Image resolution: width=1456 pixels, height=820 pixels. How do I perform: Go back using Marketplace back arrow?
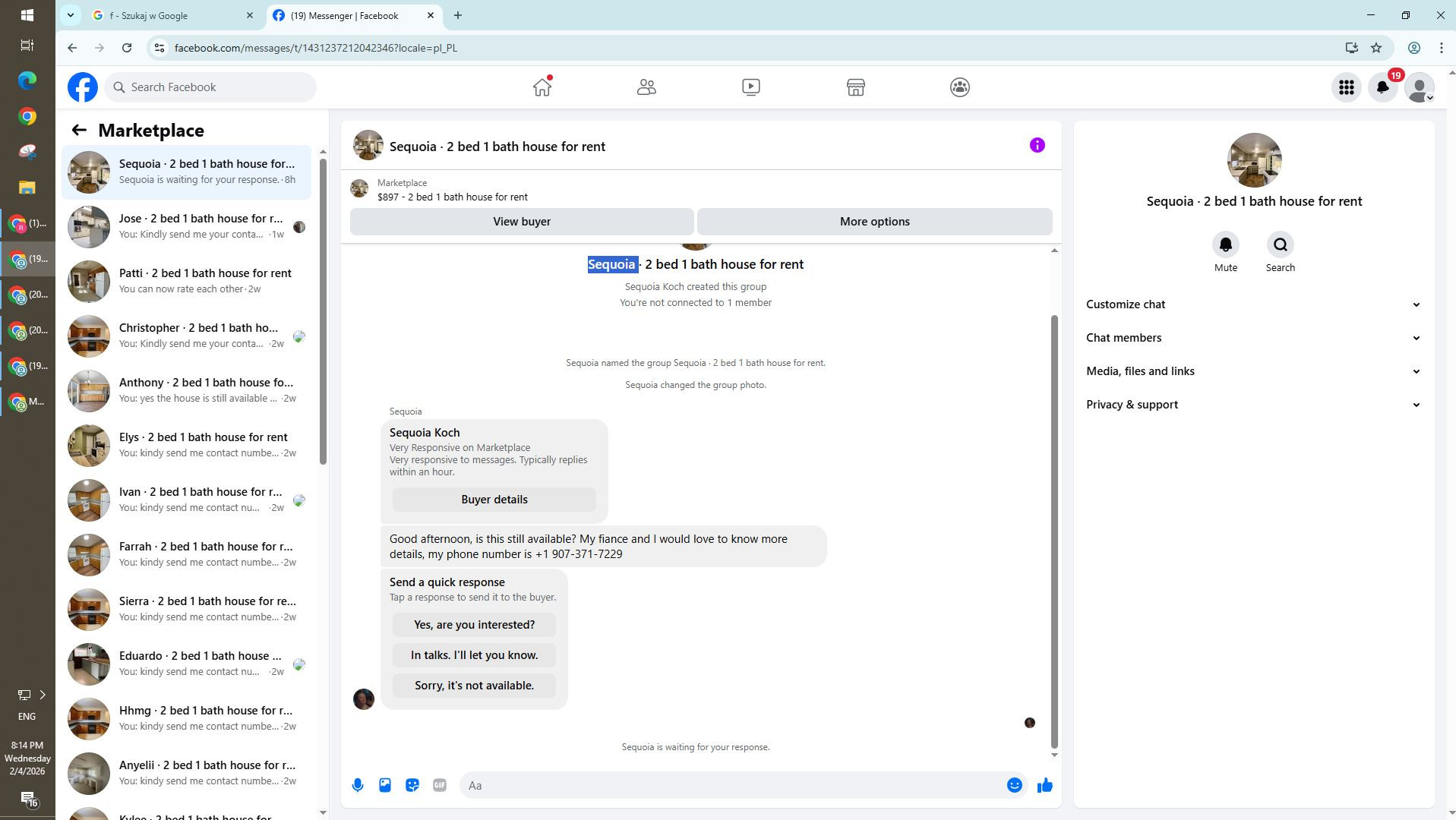(x=79, y=130)
